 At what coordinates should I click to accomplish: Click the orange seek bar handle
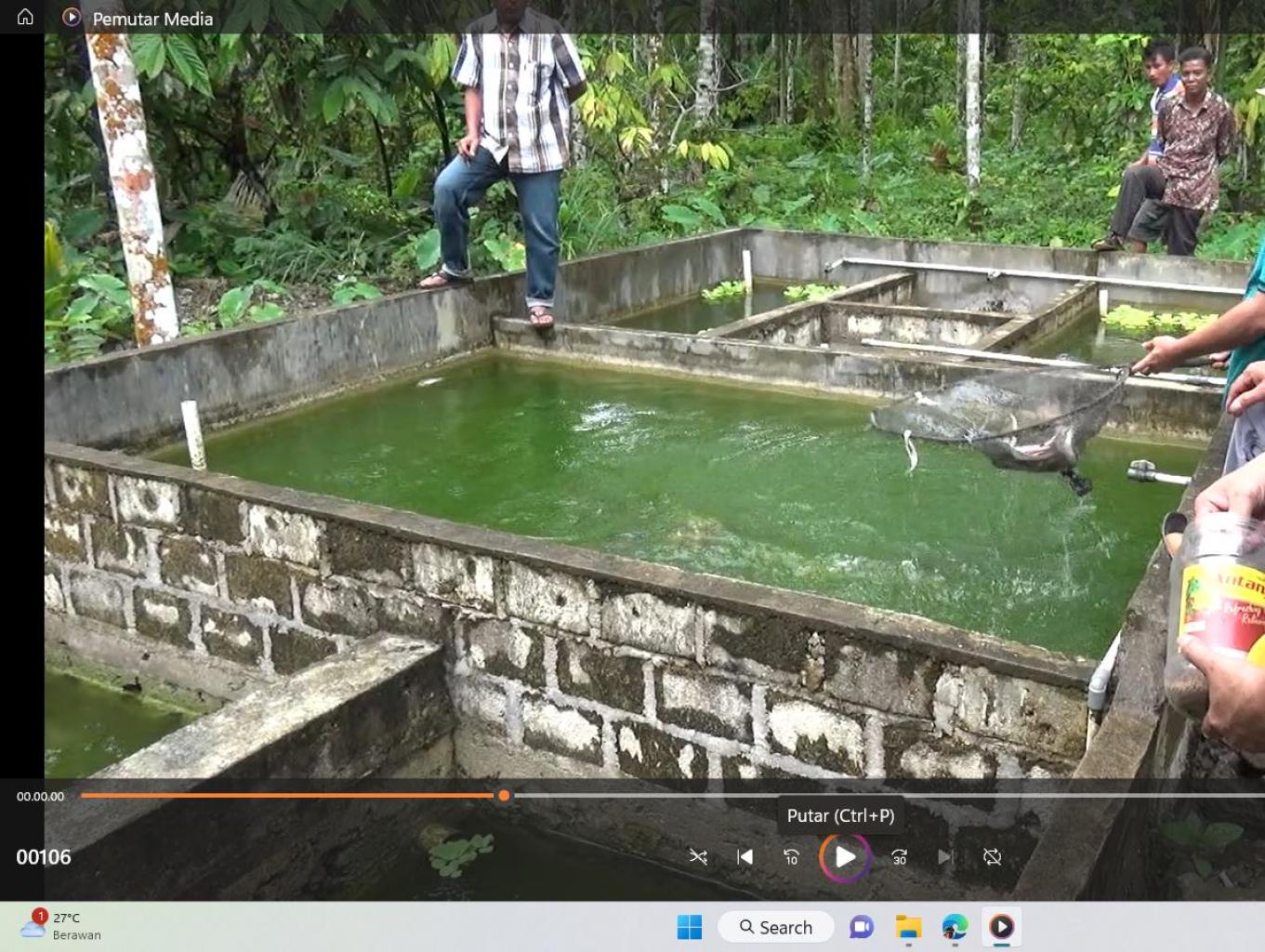pos(504,795)
